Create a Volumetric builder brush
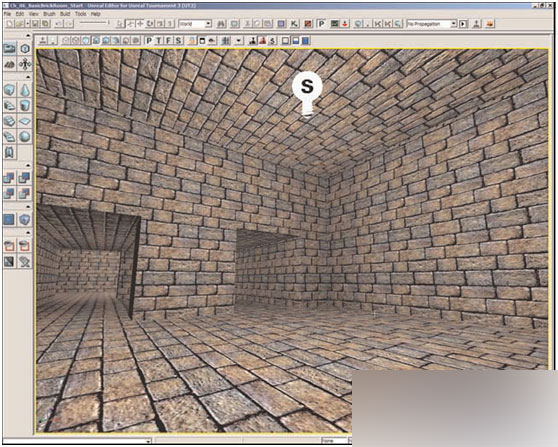Image resolution: width=558 pixels, height=447 pixels. click(10, 153)
